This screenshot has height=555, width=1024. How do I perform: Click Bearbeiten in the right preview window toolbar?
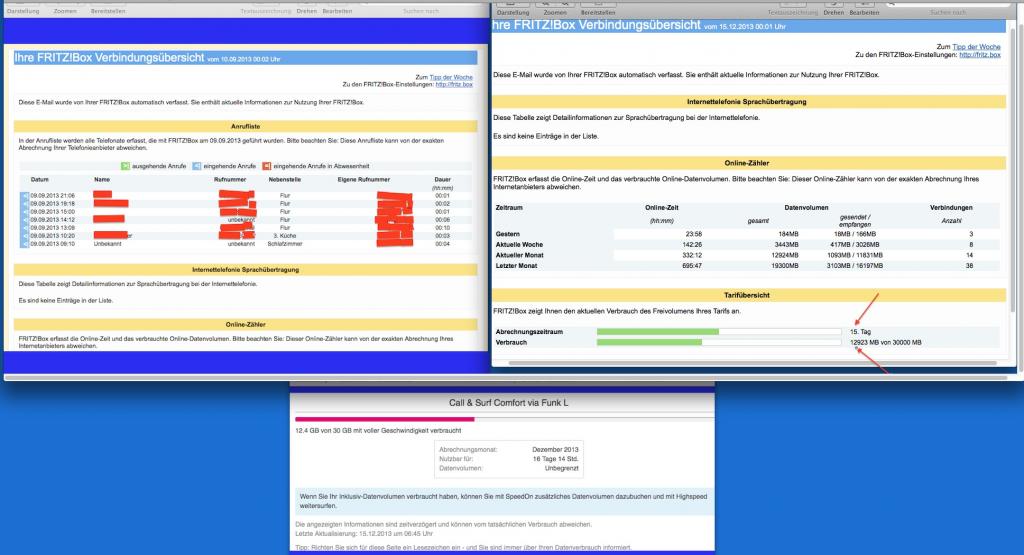[x=864, y=12]
